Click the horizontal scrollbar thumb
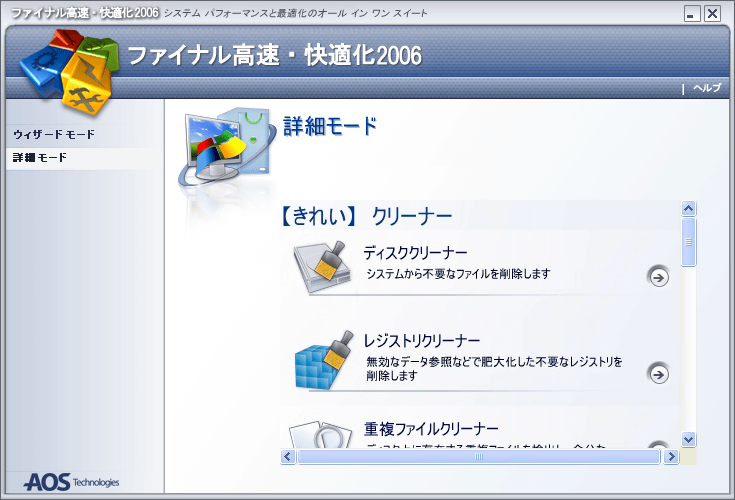Viewport: 735px width, 500px height. point(479,456)
